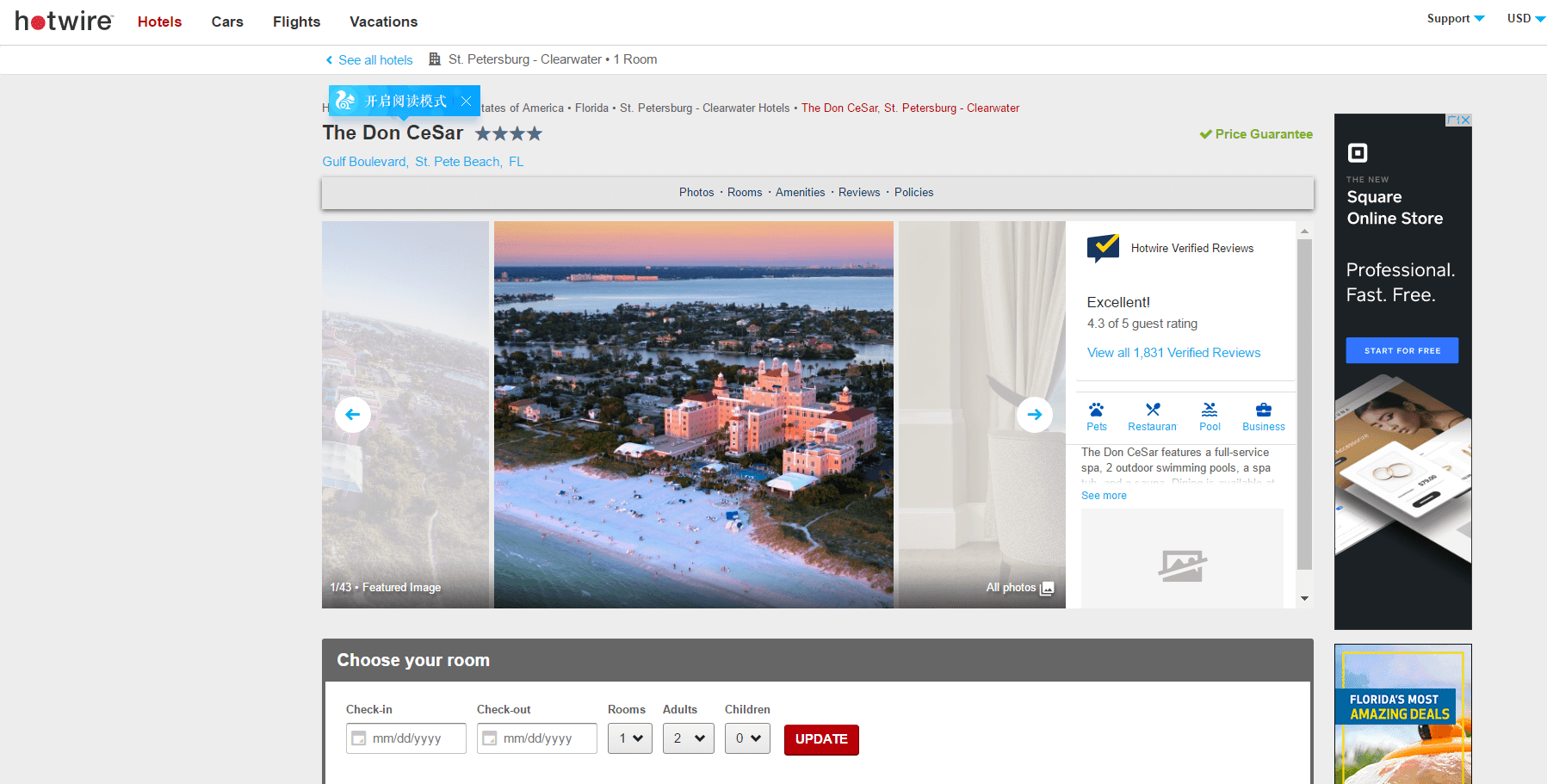The height and width of the screenshot is (784, 1547).
Task: Click the Pool amenity icon
Action: click(1210, 410)
